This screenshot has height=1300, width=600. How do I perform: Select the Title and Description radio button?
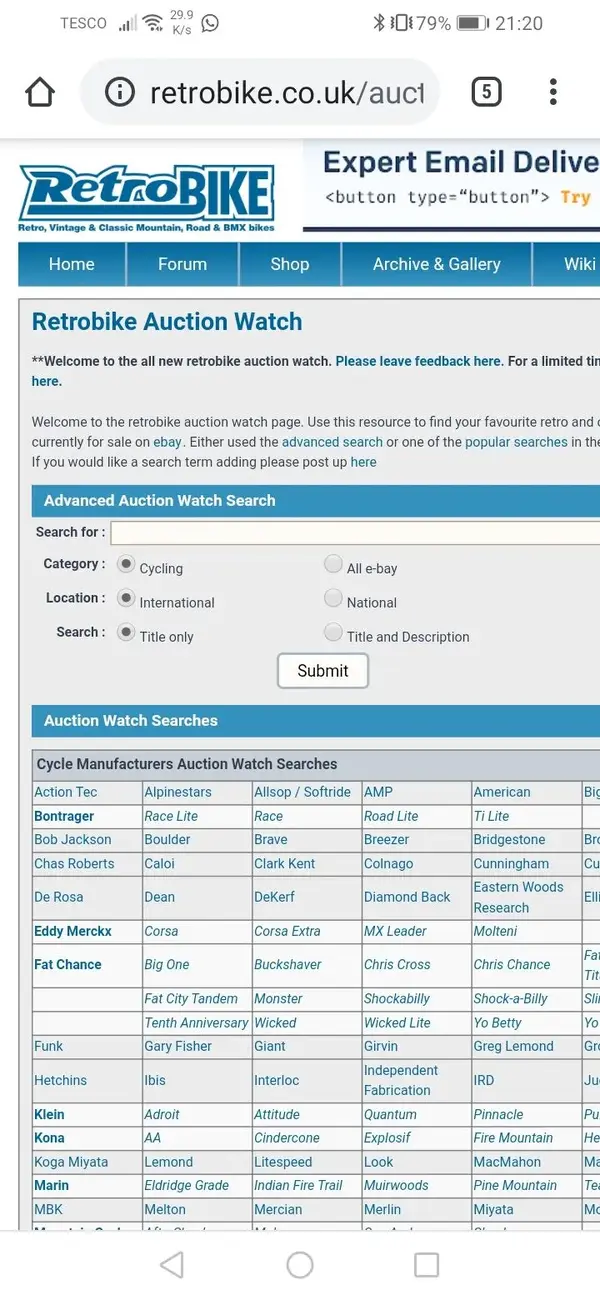coord(333,632)
